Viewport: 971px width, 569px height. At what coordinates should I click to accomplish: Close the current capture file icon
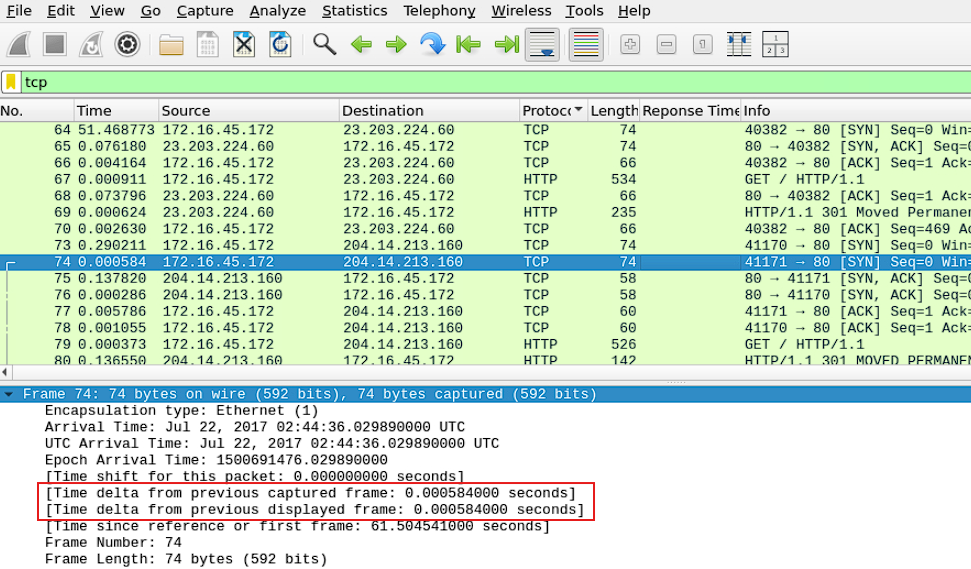click(243, 45)
